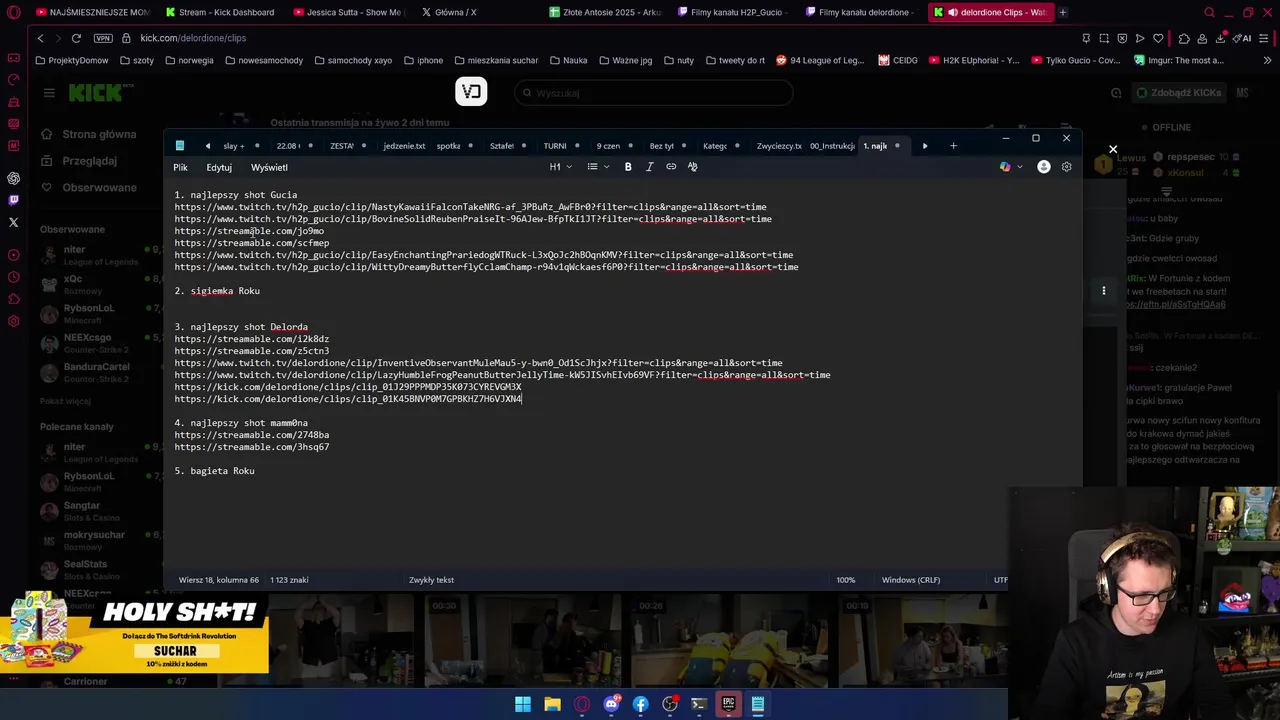
Task: Open Notepad heading style H1 dropdown
Action: click(561, 167)
